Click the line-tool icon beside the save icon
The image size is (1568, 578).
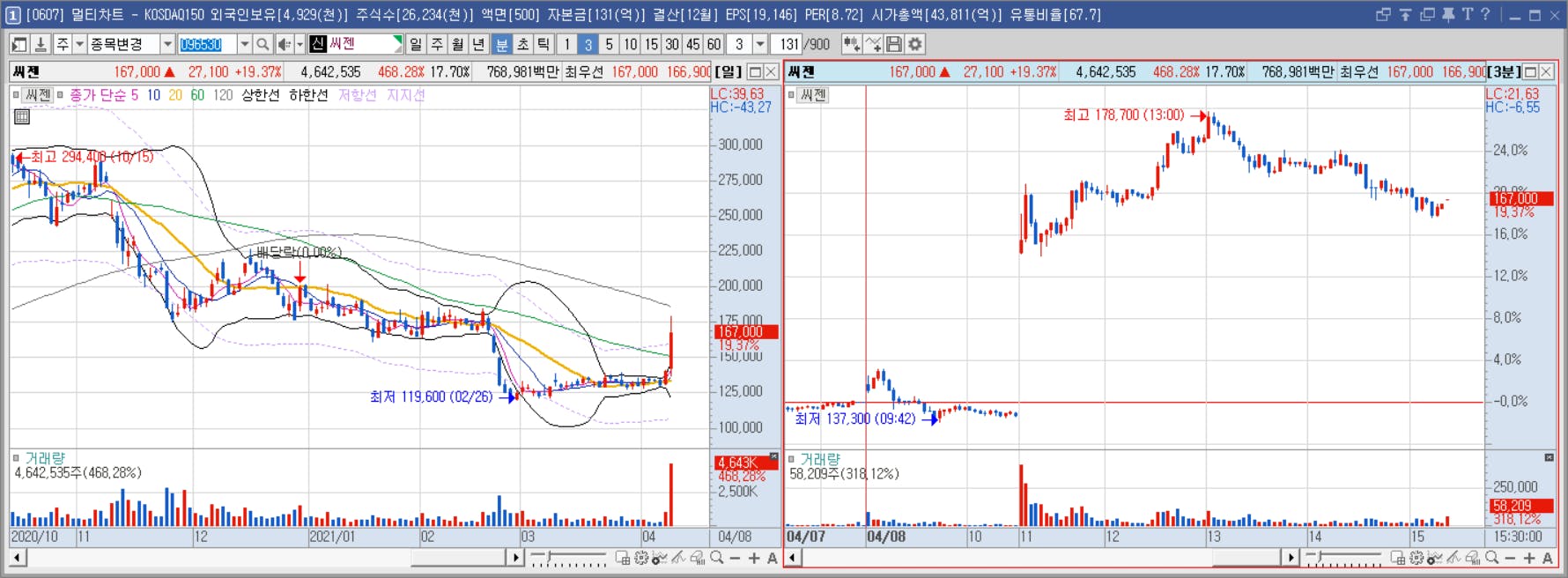(x=873, y=44)
